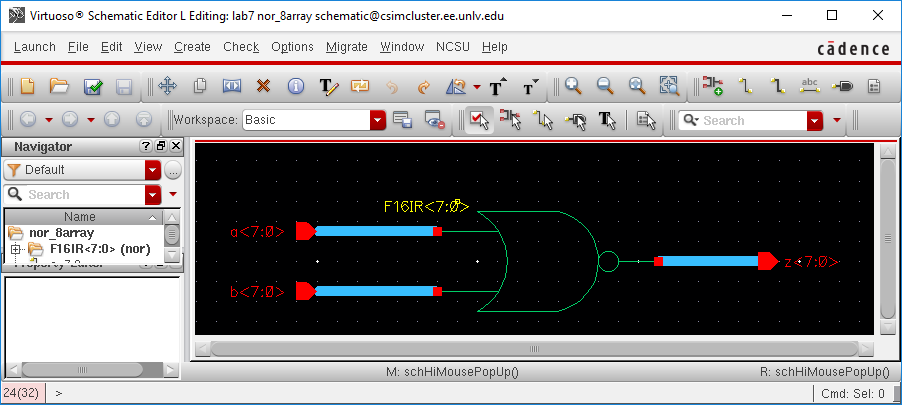Select the Stretch tool icon

tap(232, 87)
